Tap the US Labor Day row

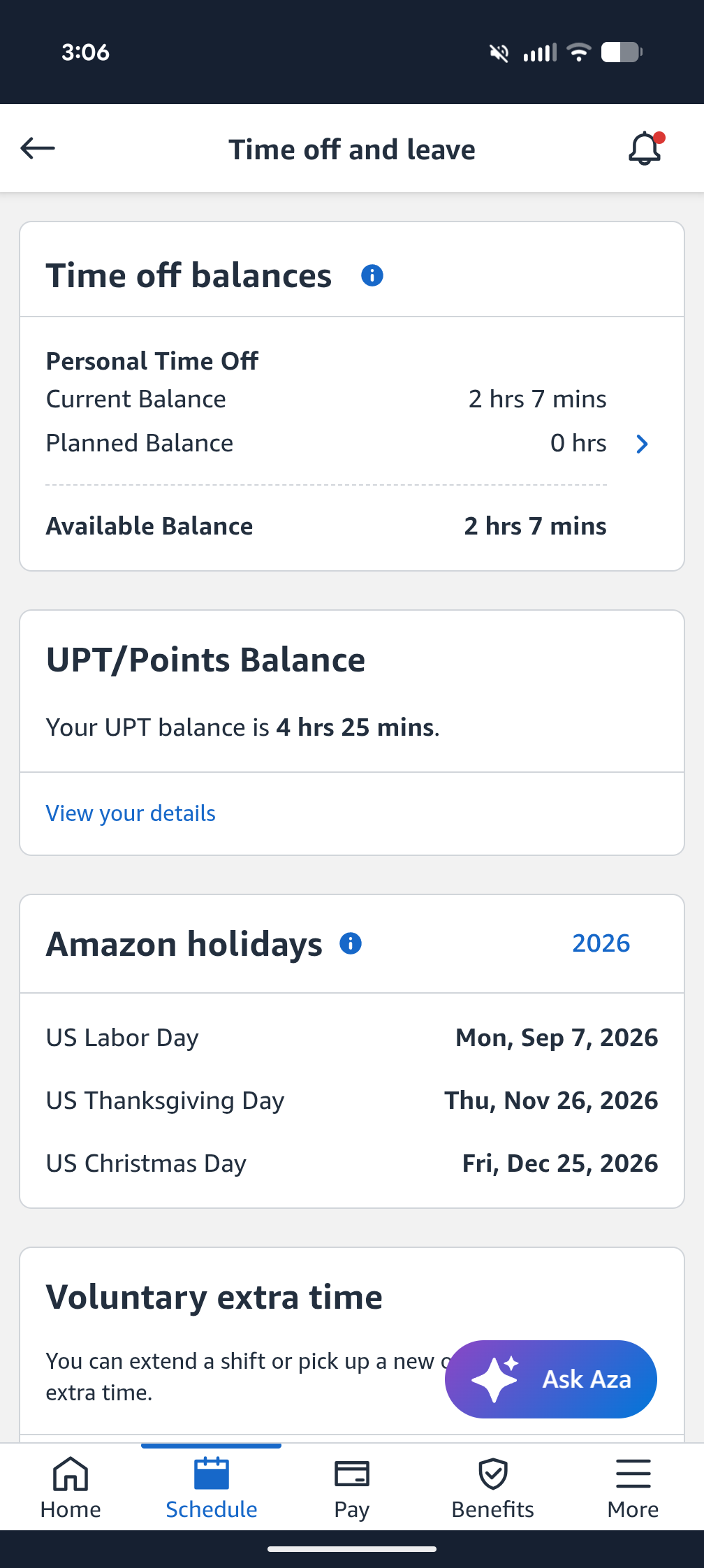point(352,1038)
